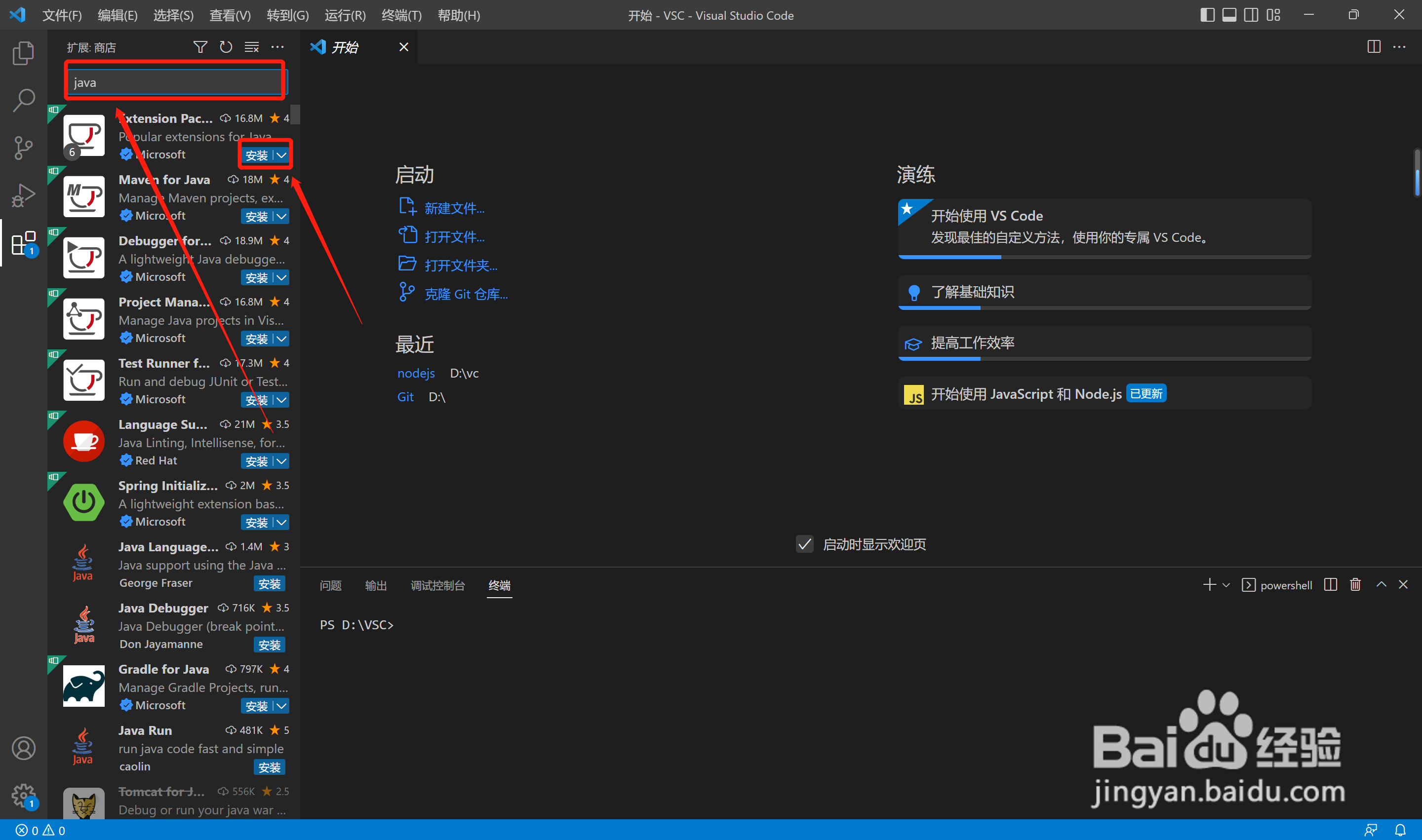The width and height of the screenshot is (1422, 840).
Task: Open JavaScript 和 Node.js walkthrough
Action: [x=1105, y=393]
